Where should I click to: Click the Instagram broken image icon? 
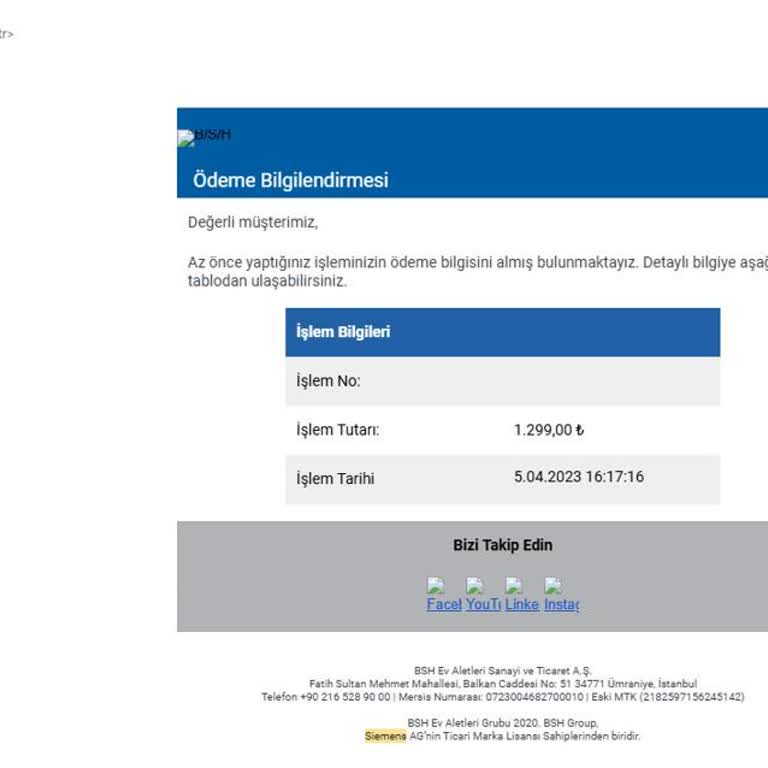tap(553, 586)
